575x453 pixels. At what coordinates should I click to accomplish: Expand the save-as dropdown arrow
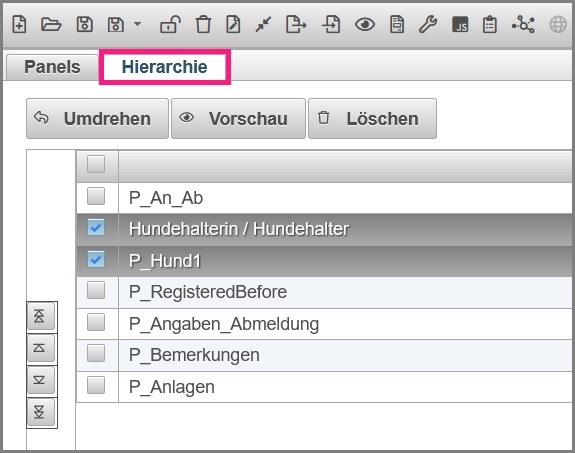tap(138, 24)
